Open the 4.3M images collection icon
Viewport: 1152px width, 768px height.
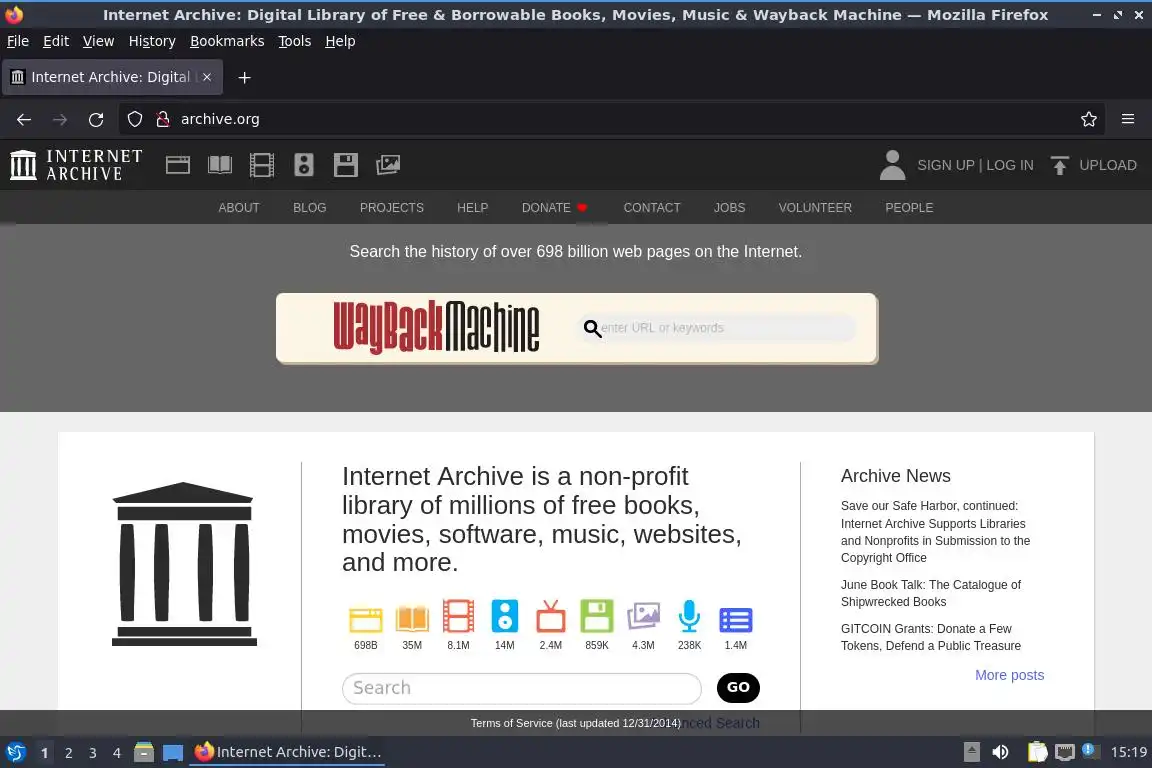[643, 616]
